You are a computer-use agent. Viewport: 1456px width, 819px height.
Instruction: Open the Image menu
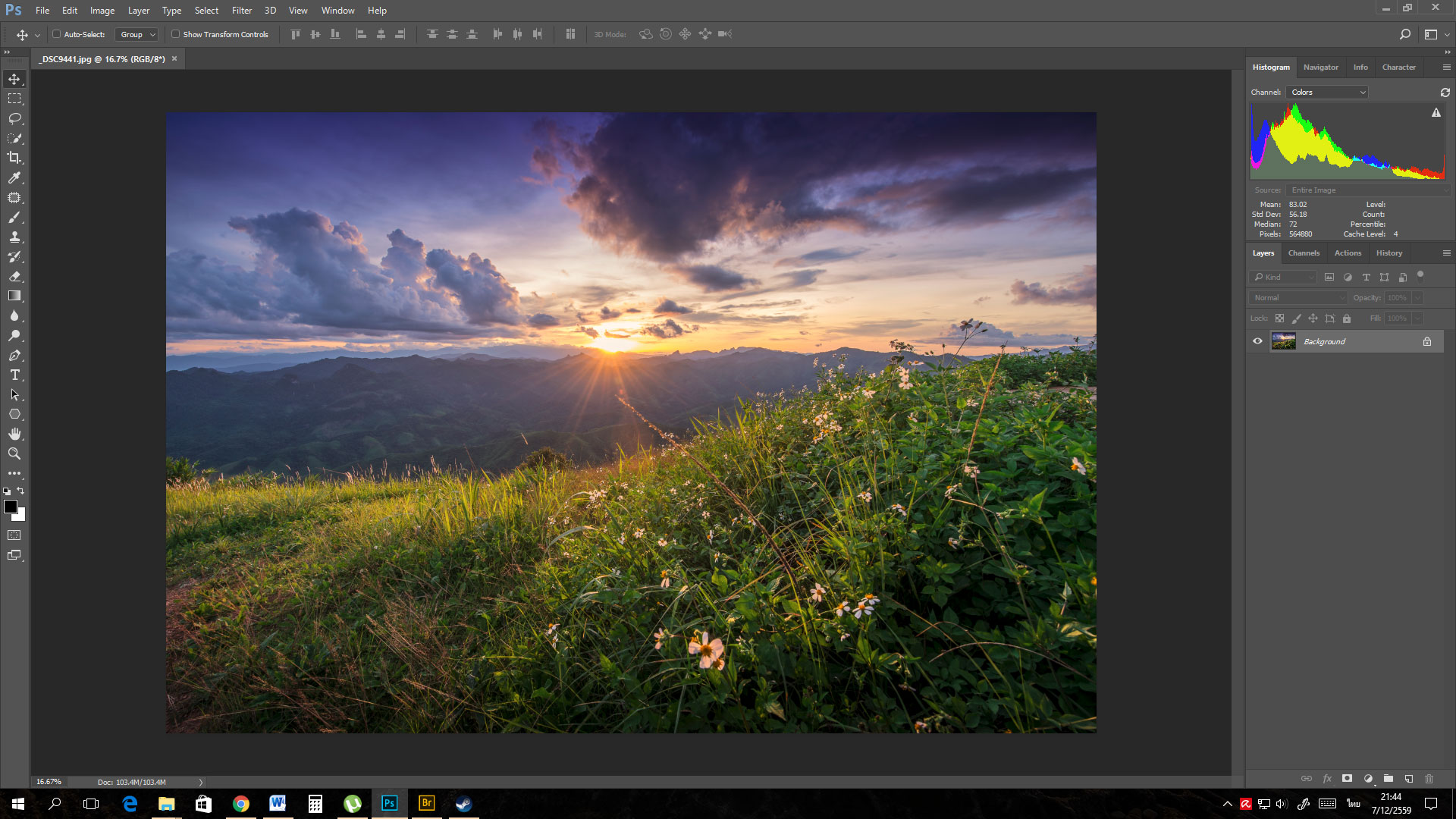coord(102,11)
